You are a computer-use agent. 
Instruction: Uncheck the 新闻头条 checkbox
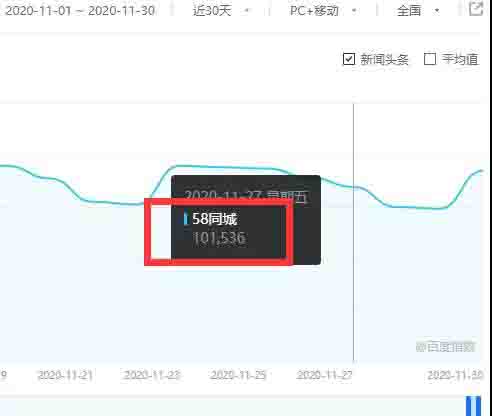[x=349, y=59]
